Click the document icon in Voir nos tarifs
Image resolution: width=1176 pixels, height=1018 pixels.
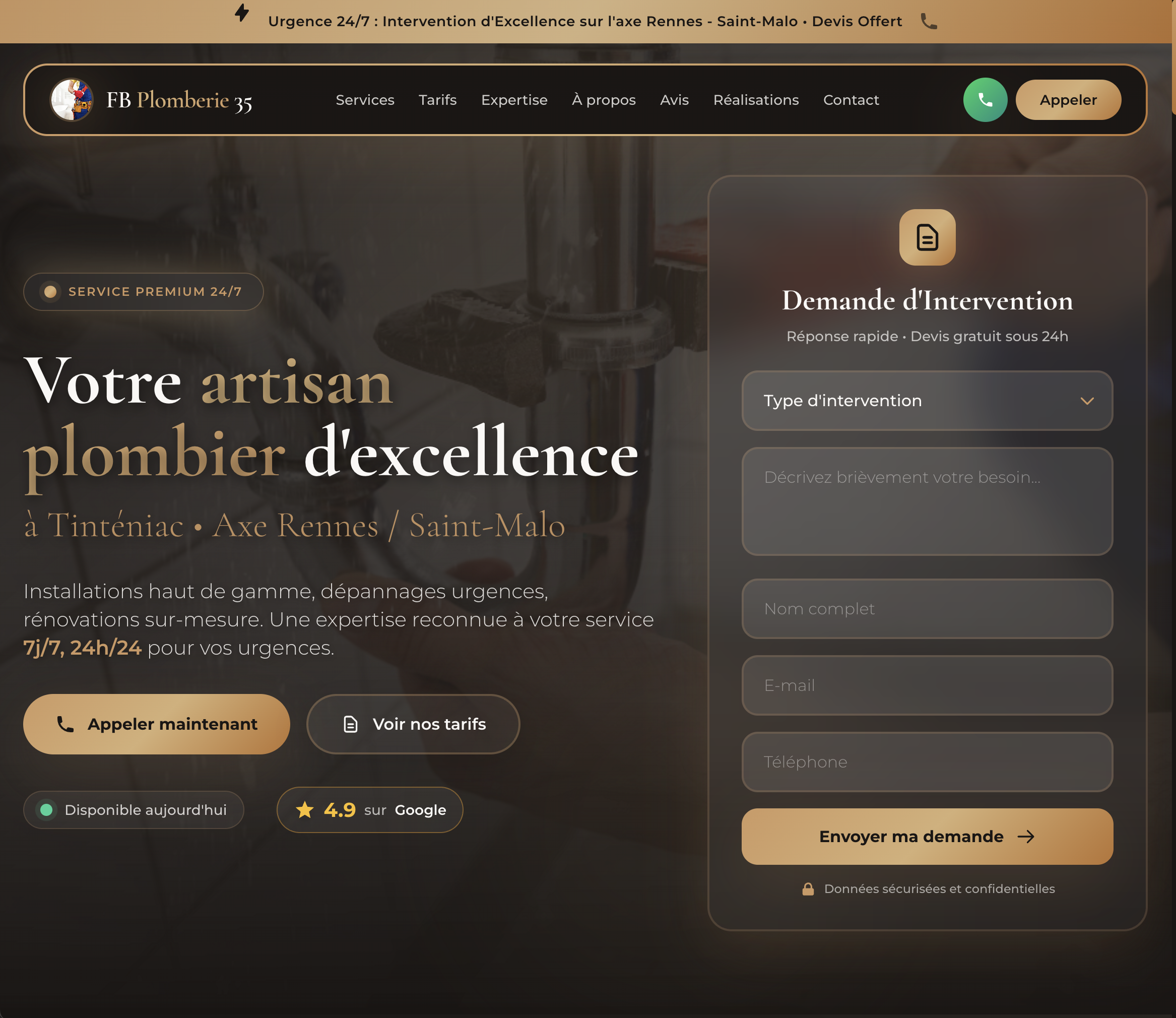pyautogui.click(x=350, y=724)
